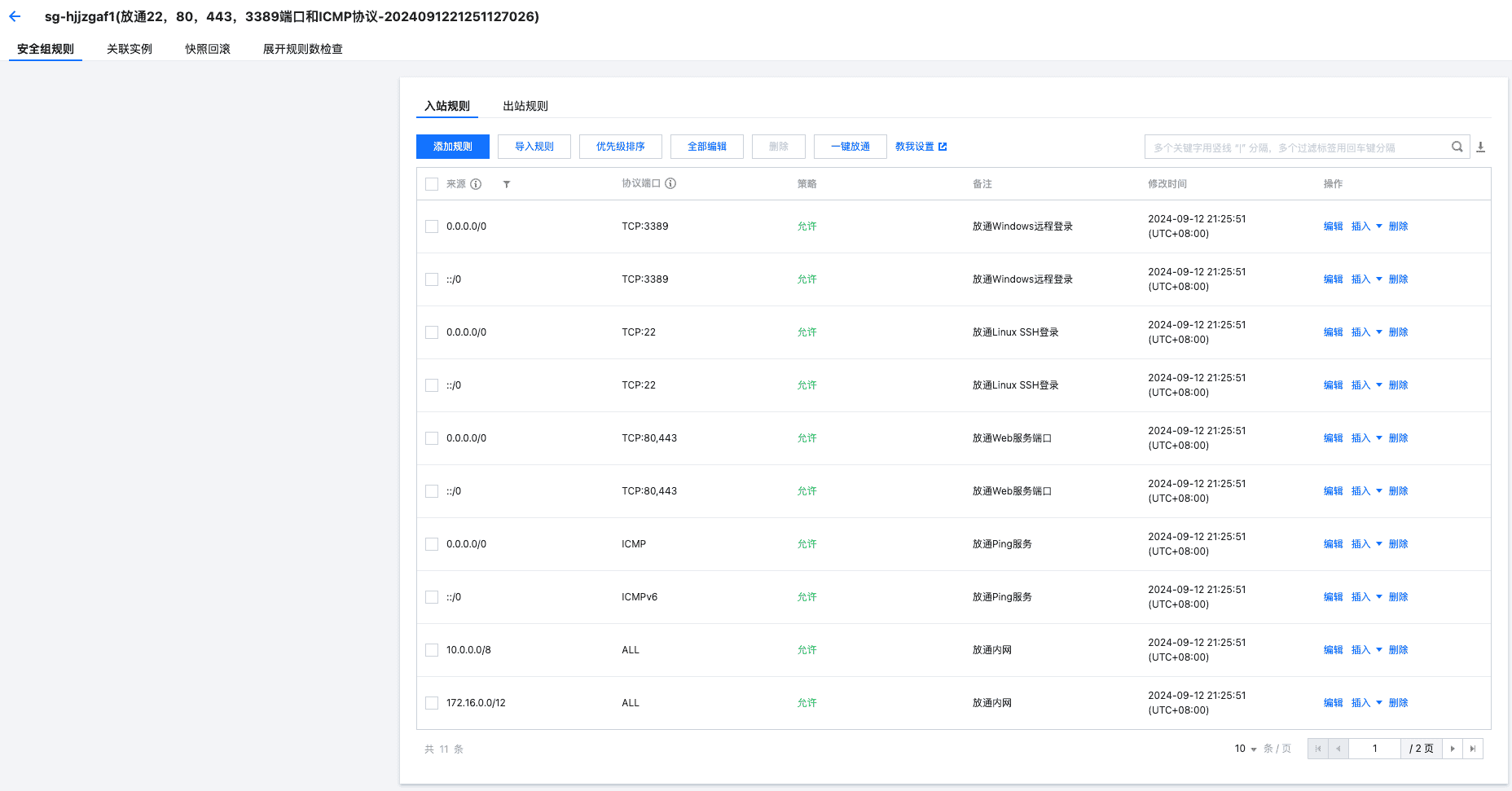Viewport: 1512px width, 791px height.
Task: Open the 快照回滚 tab
Action: tap(207, 49)
